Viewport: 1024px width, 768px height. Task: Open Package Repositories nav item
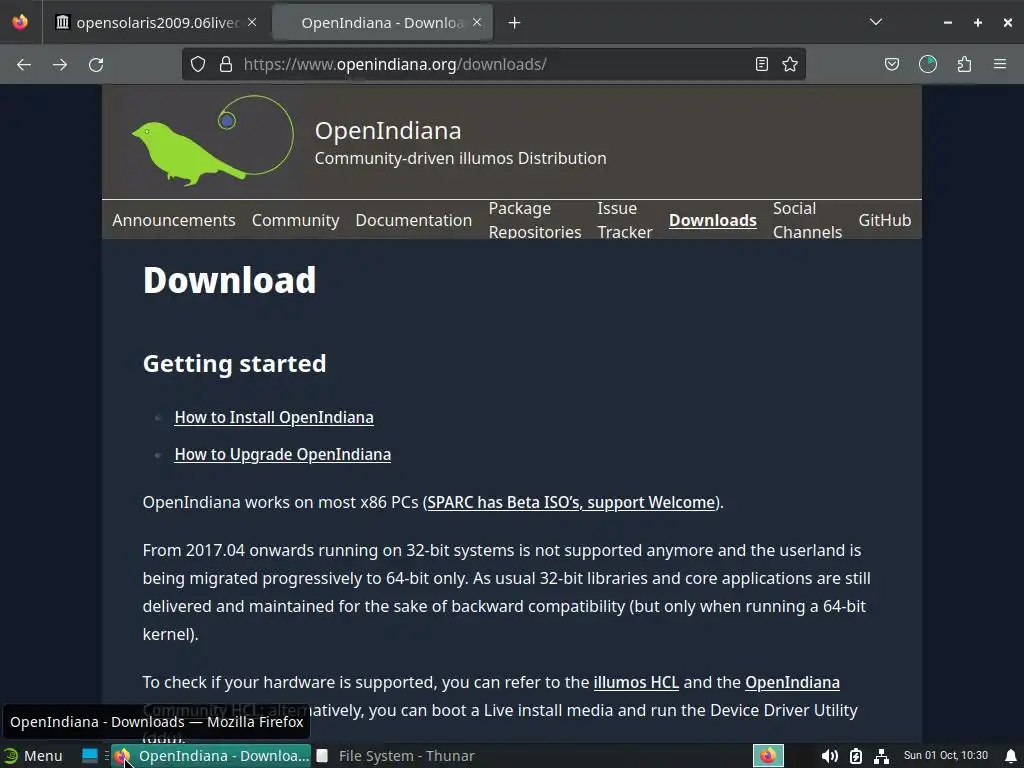(x=535, y=220)
